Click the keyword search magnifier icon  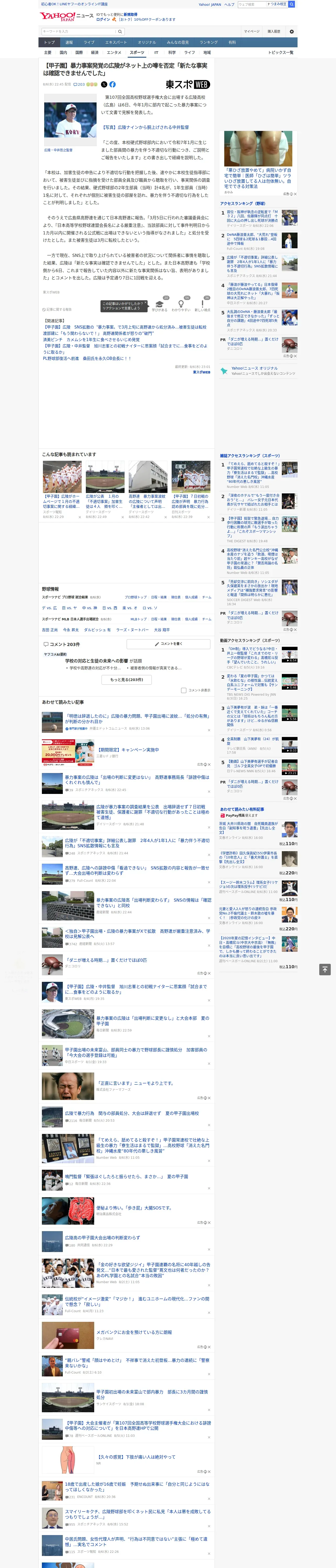pos(120,31)
